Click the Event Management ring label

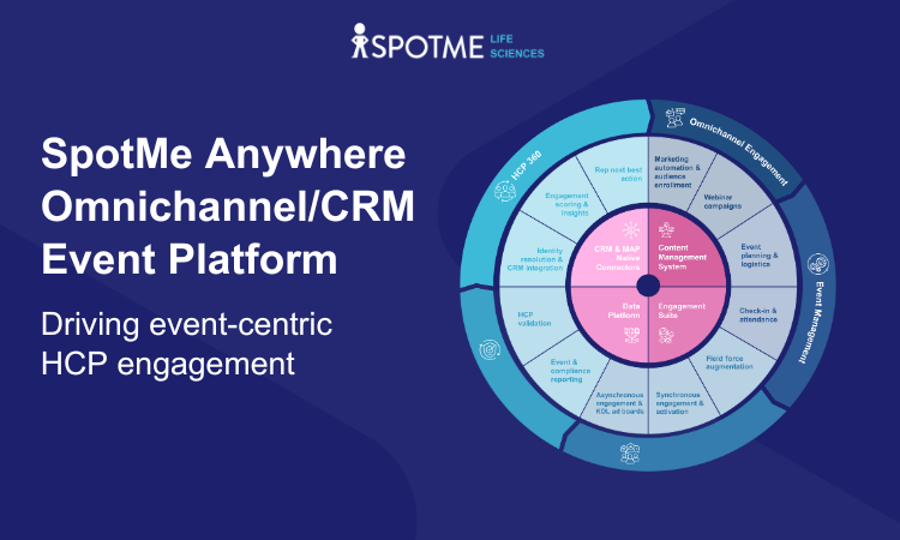(811, 322)
